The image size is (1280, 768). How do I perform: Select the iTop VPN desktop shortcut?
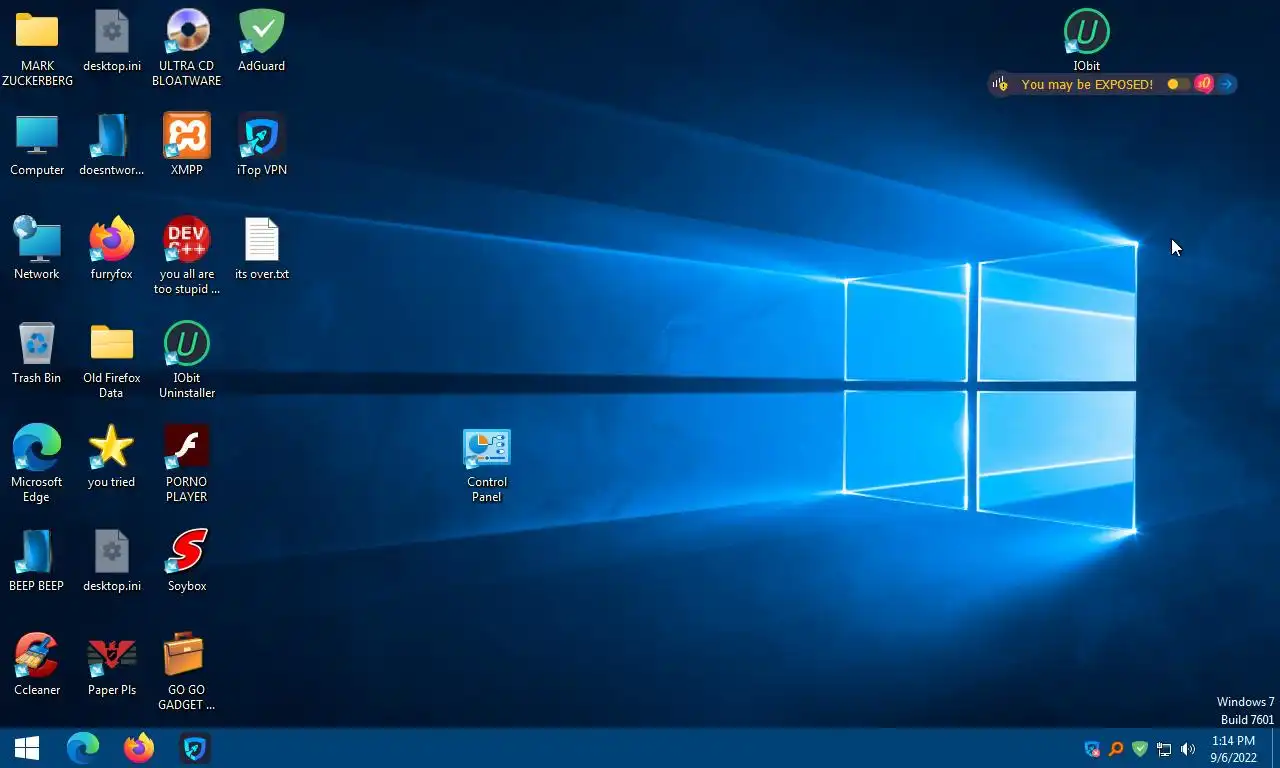pyautogui.click(x=261, y=136)
